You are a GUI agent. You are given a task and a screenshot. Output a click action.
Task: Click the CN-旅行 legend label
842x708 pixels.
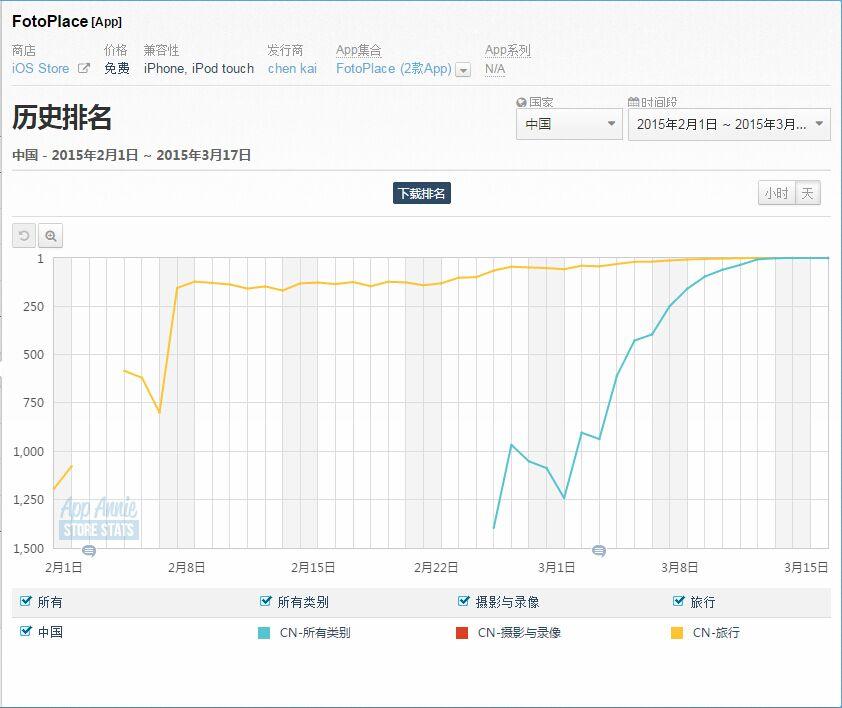716,633
